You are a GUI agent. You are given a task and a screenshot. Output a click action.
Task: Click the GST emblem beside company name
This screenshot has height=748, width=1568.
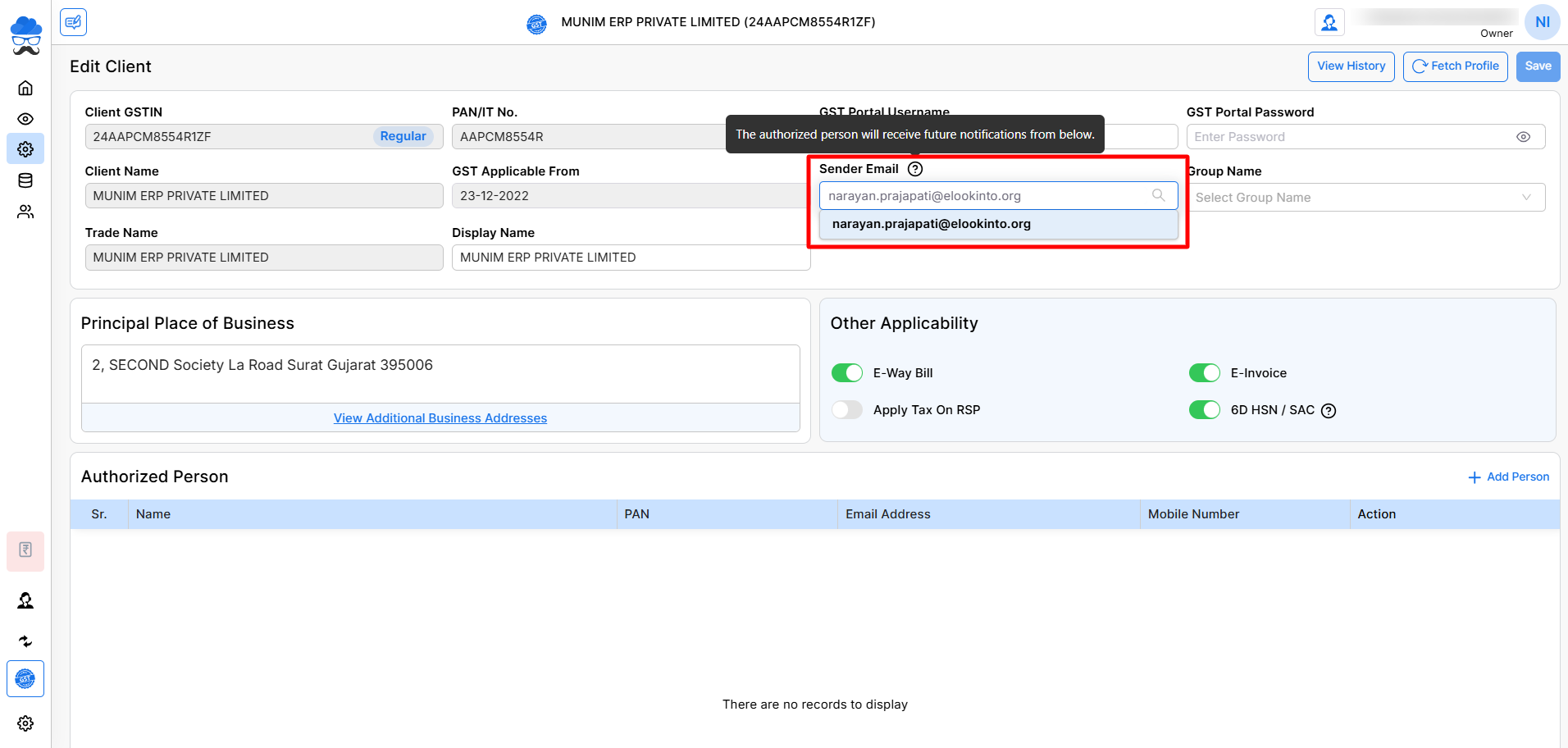click(x=536, y=24)
